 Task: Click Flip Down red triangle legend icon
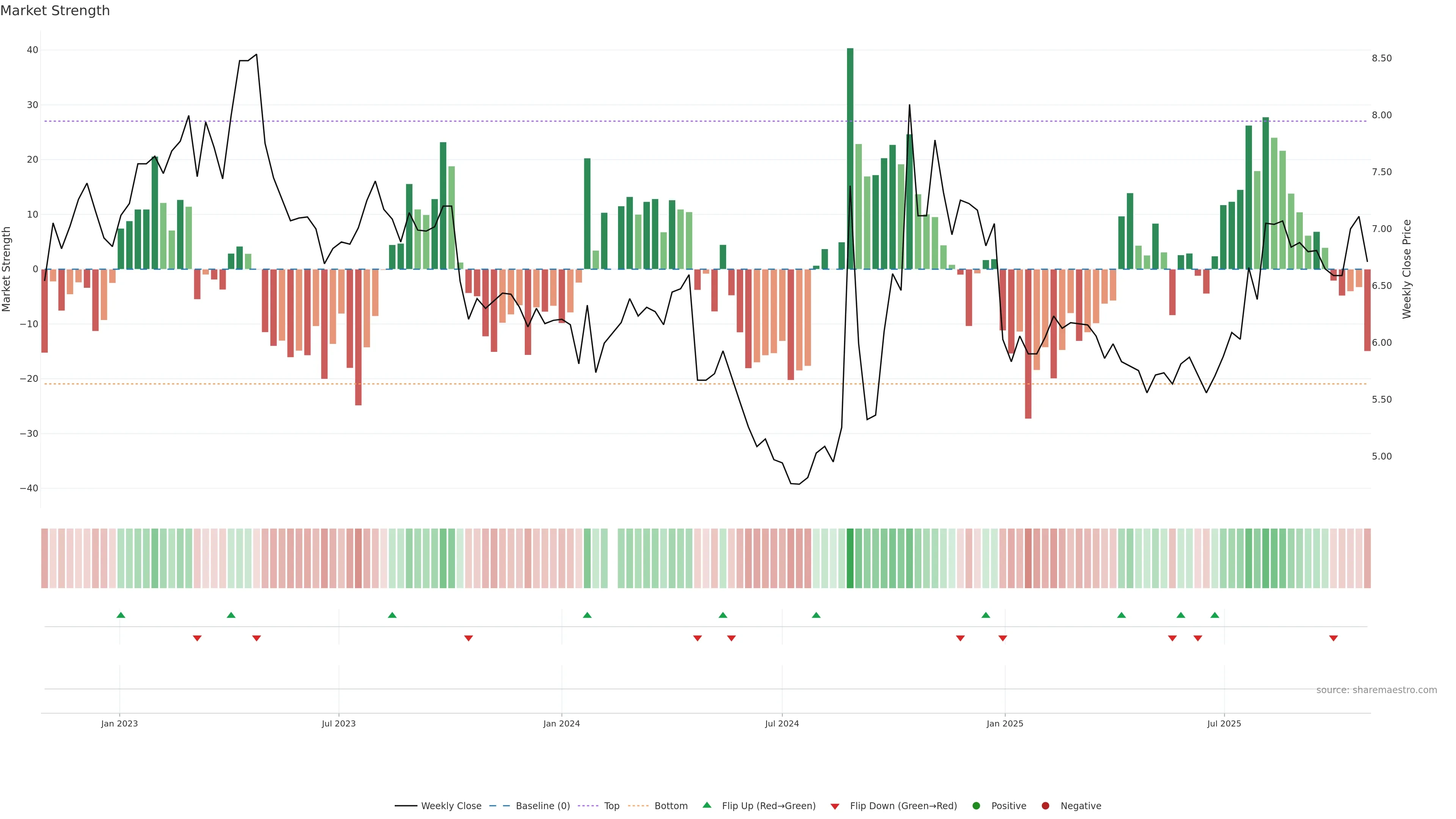835,806
